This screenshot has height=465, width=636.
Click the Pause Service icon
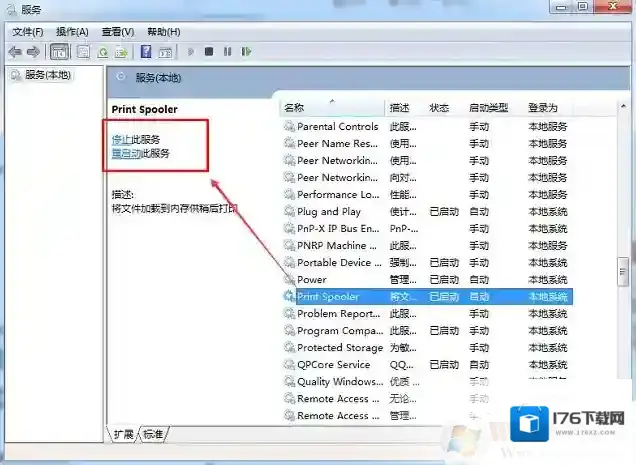coord(228,52)
